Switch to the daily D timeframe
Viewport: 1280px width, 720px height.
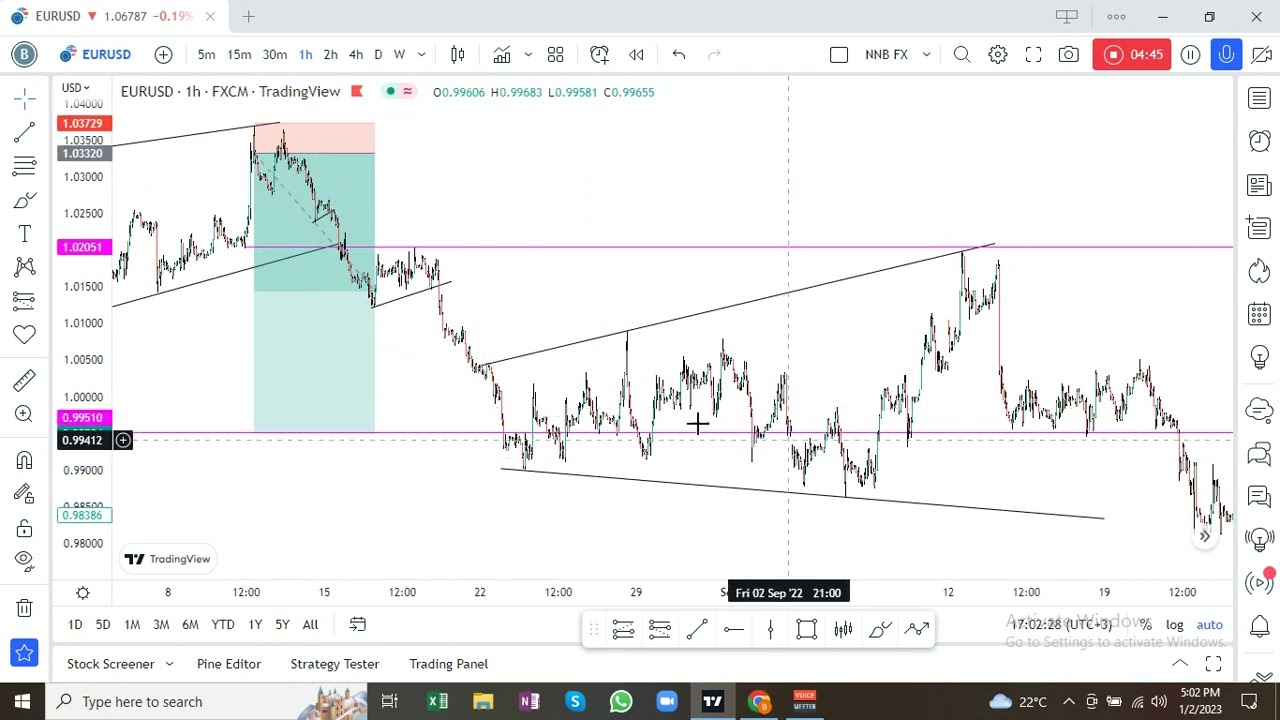pyautogui.click(x=378, y=54)
